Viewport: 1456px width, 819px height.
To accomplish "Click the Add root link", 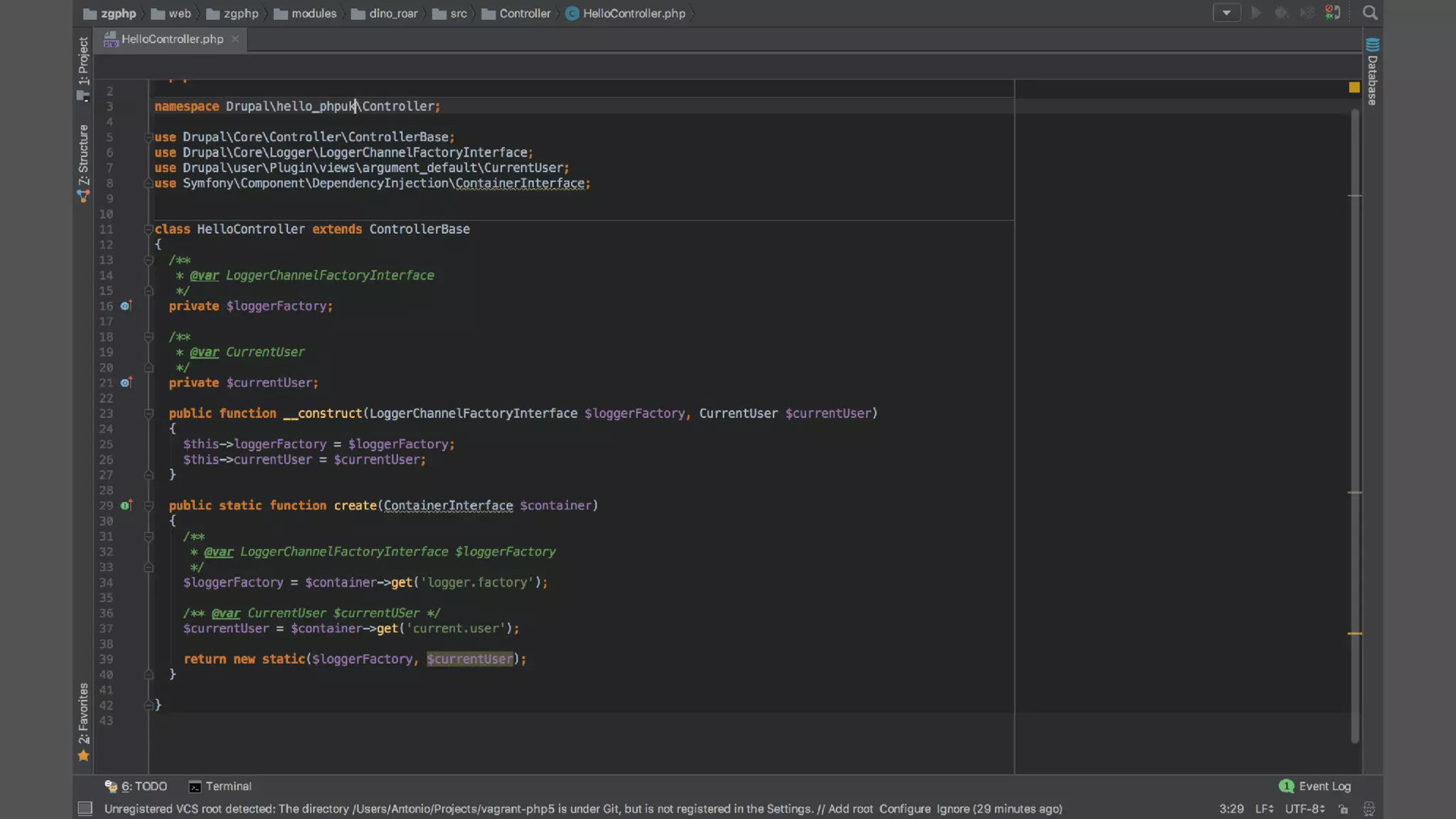I will 850,809.
